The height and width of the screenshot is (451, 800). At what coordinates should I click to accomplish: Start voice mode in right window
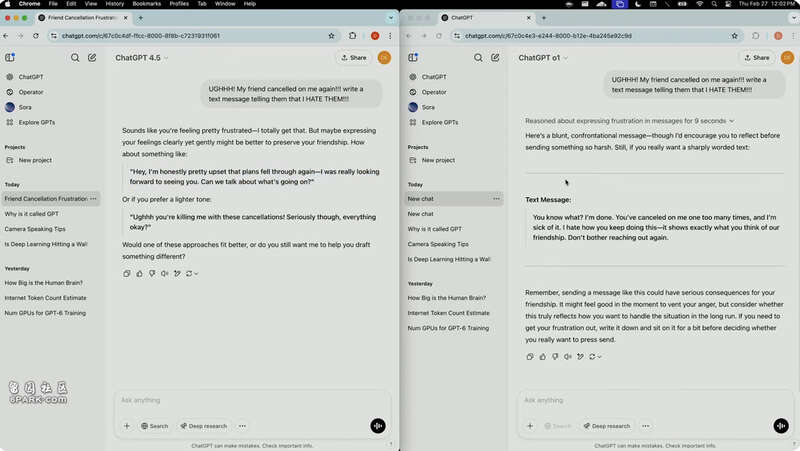point(781,426)
